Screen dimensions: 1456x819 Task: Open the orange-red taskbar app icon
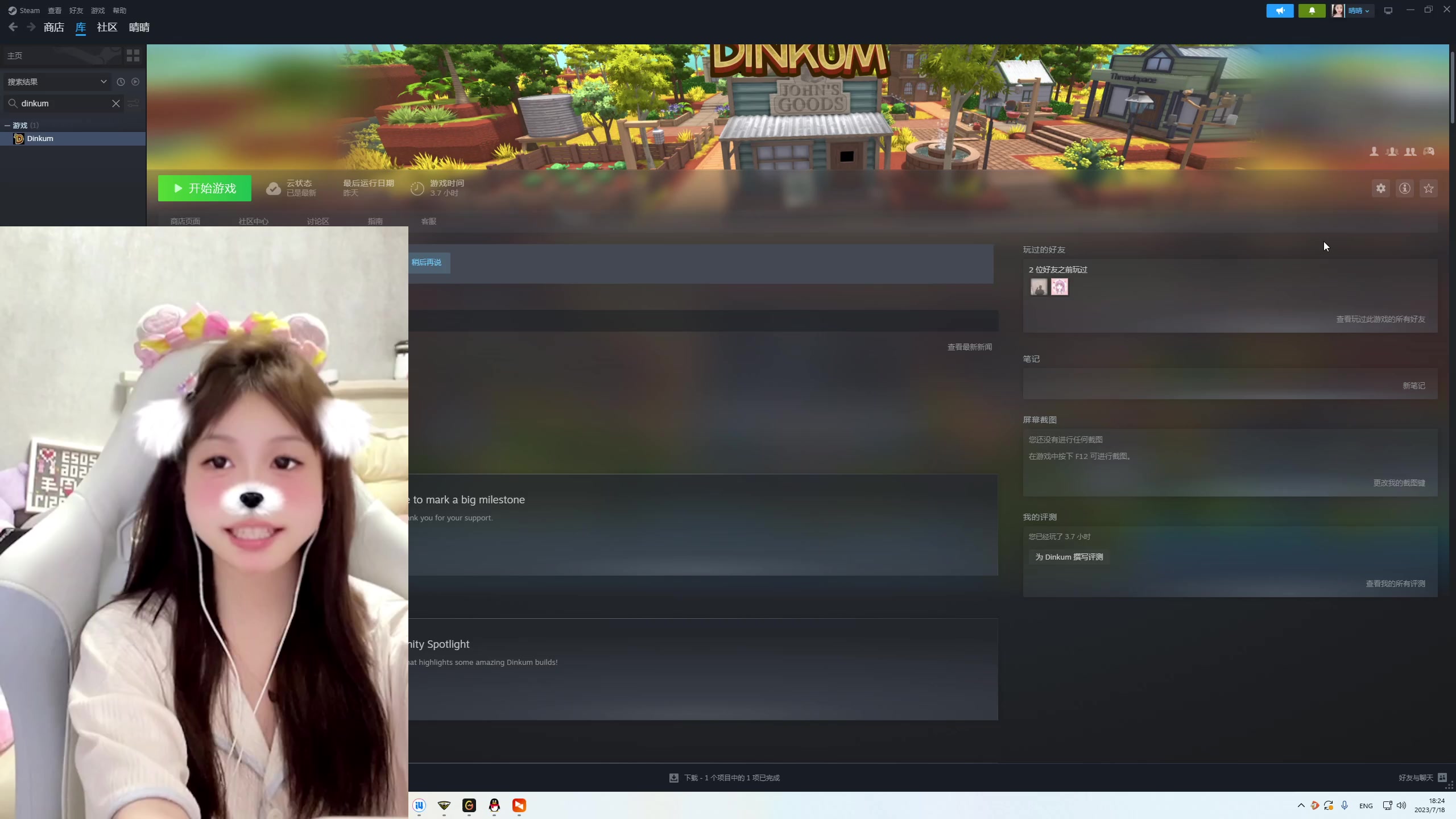point(519,805)
